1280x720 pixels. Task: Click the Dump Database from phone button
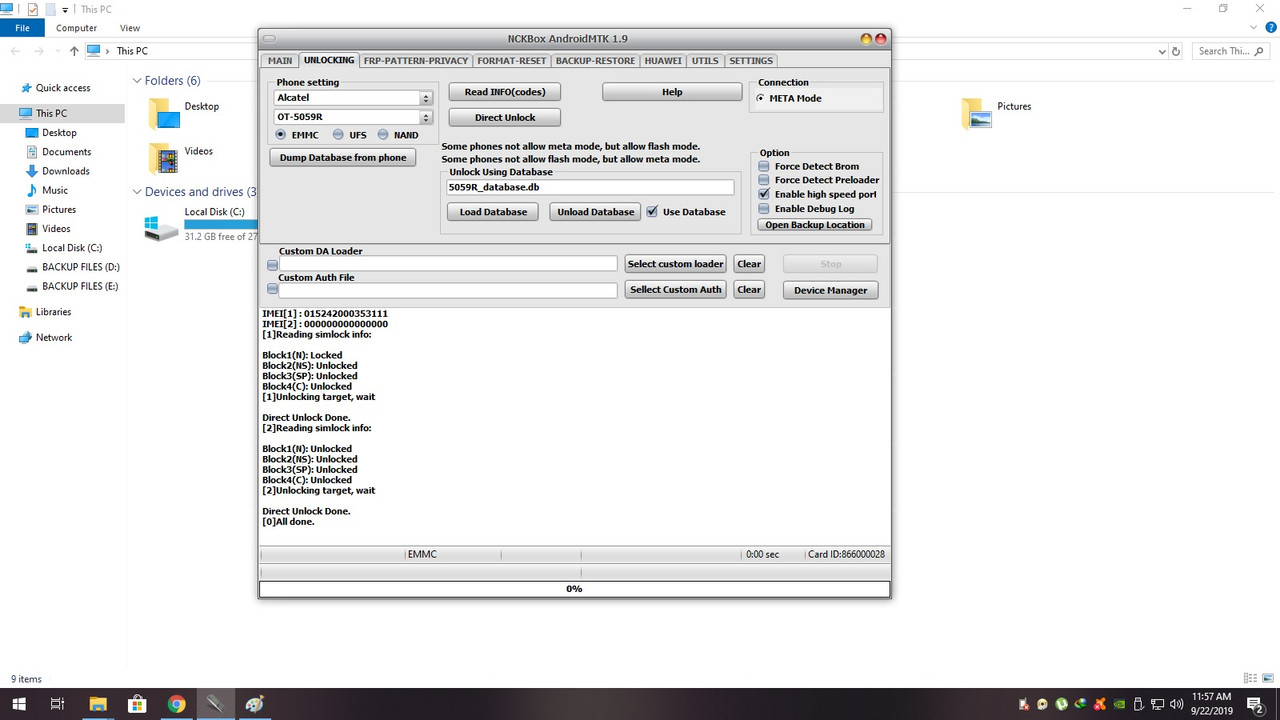tap(343, 158)
